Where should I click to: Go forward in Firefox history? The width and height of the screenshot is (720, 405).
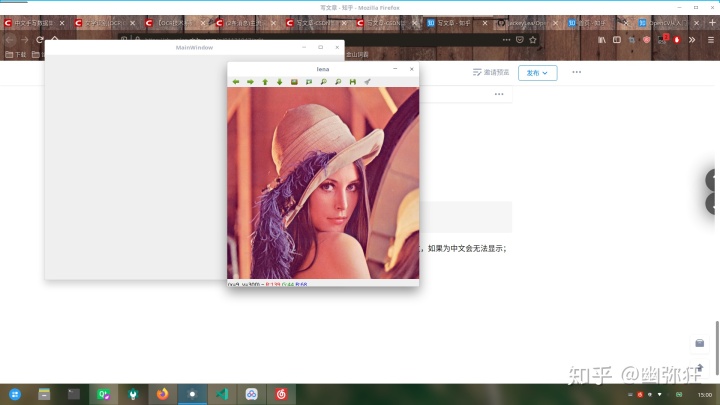25,40
